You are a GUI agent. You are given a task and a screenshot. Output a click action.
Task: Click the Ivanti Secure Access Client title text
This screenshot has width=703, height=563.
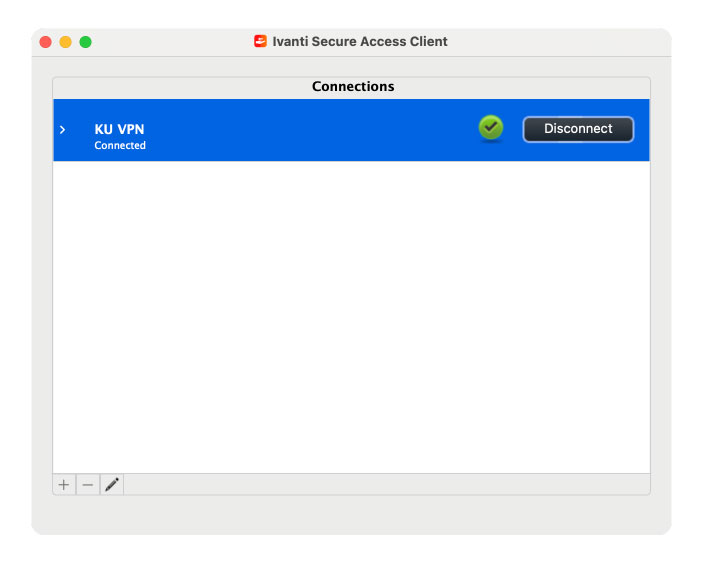coord(360,42)
